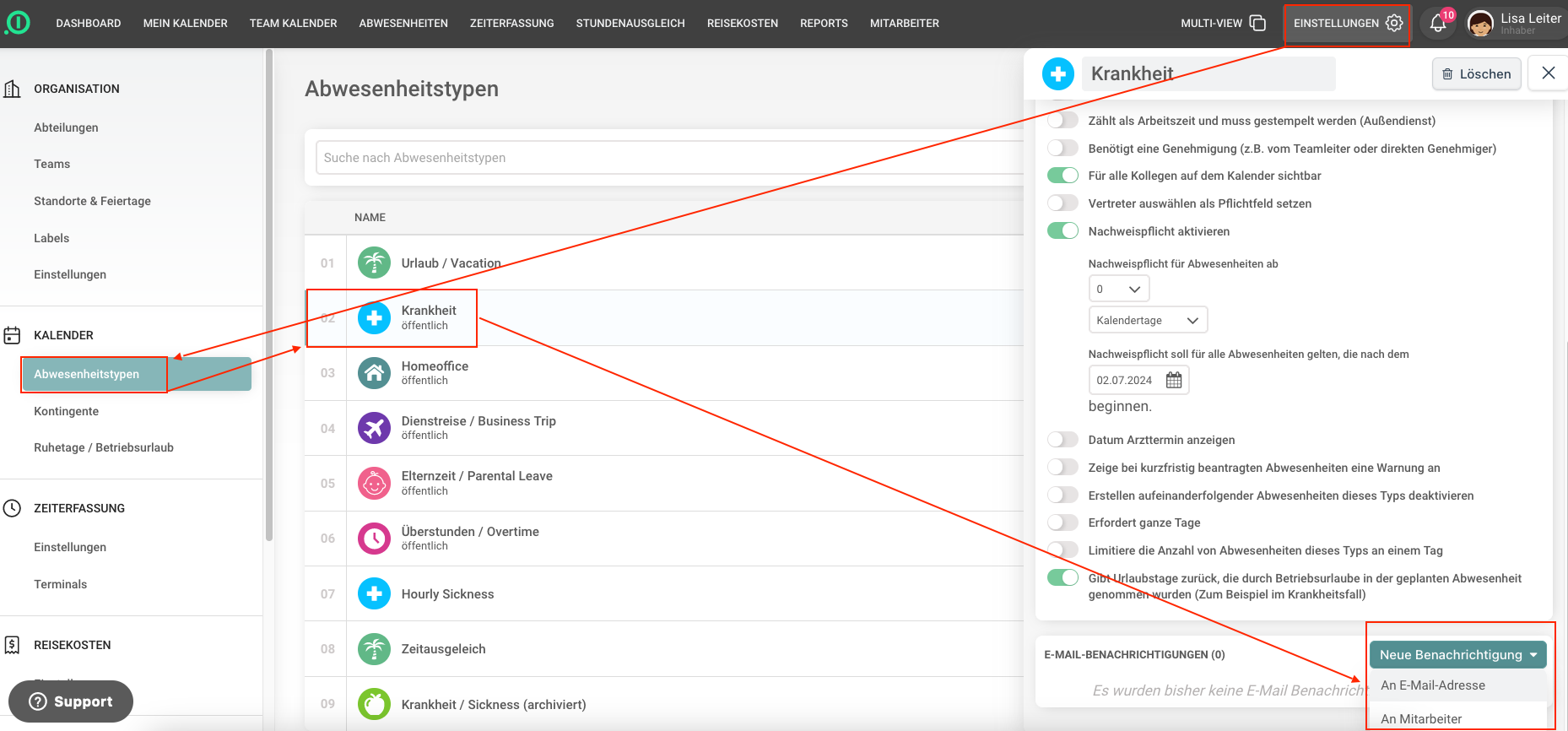The height and width of the screenshot is (731, 1568).
Task: Click the Elternzeit baby face icon
Action: pos(374,484)
